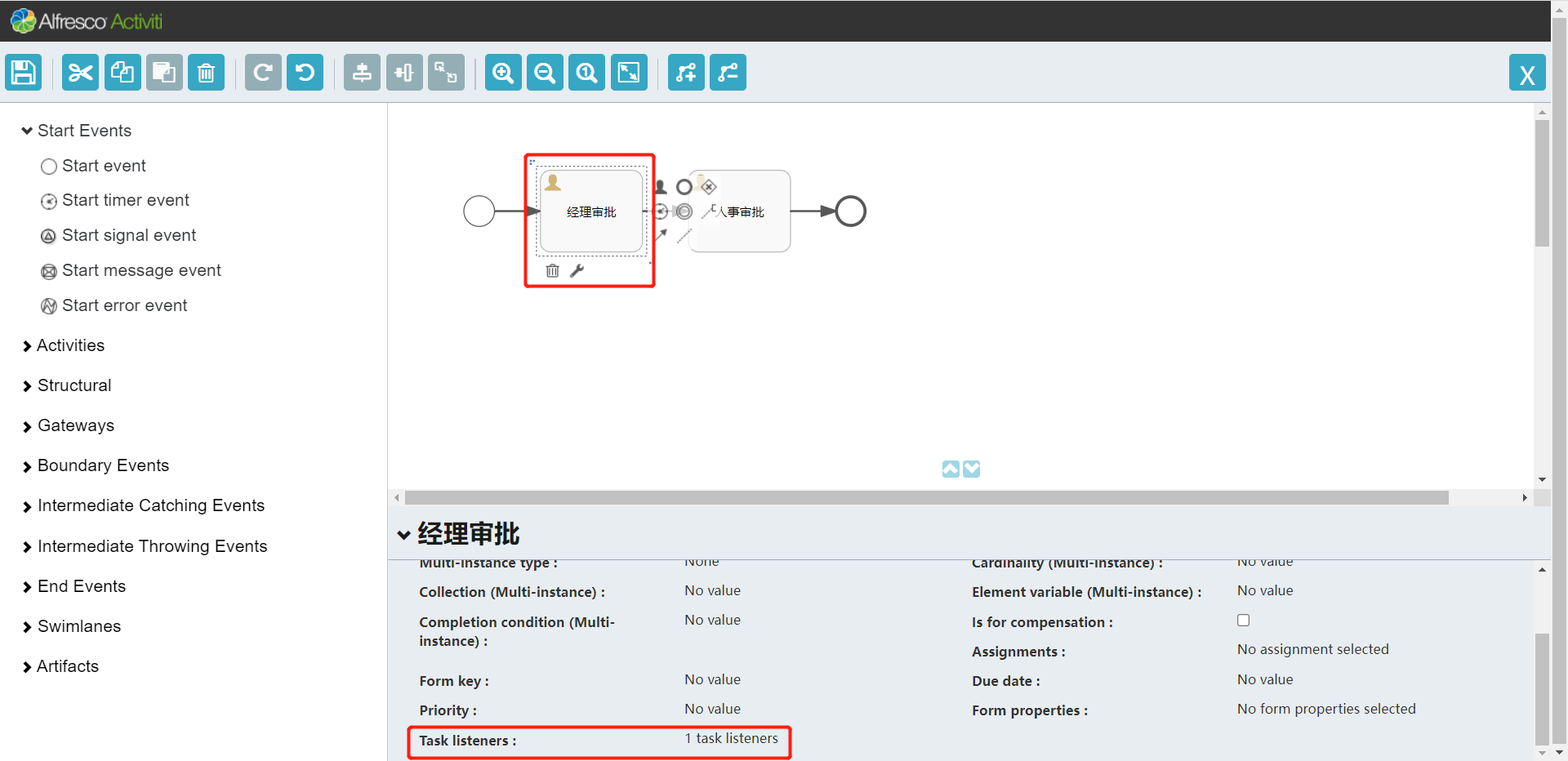Enable the Is for compensation checkbox
This screenshot has height=761, width=1568.
(1244, 620)
